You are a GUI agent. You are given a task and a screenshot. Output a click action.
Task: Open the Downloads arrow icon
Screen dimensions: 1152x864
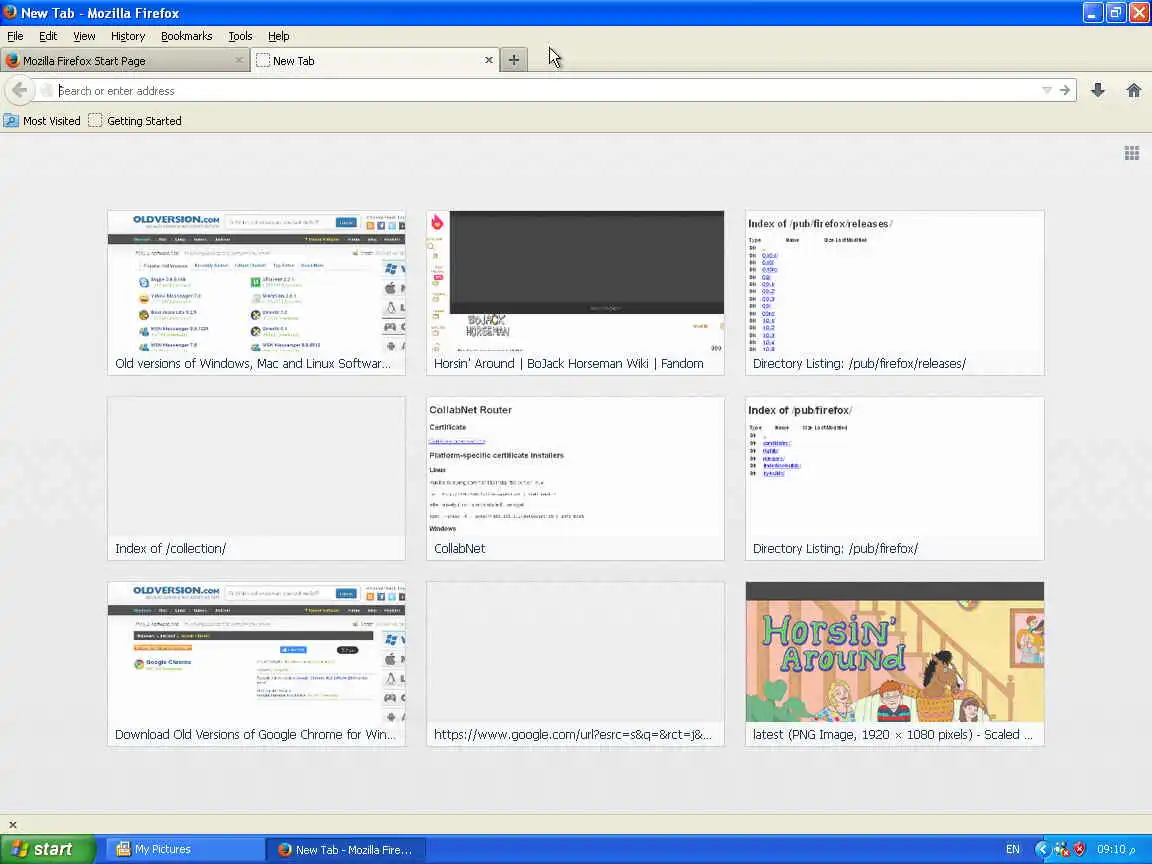1098,90
